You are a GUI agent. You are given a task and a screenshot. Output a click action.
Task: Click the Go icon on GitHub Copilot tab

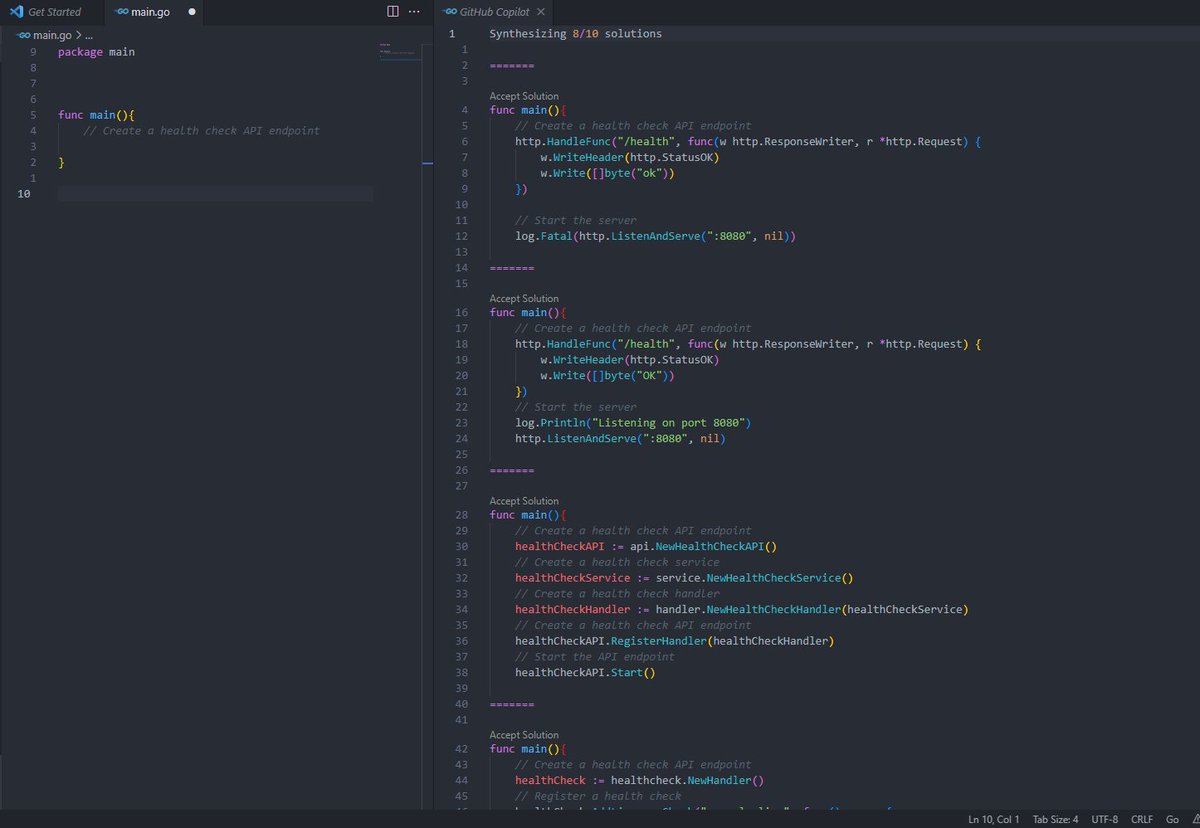pos(450,12)
